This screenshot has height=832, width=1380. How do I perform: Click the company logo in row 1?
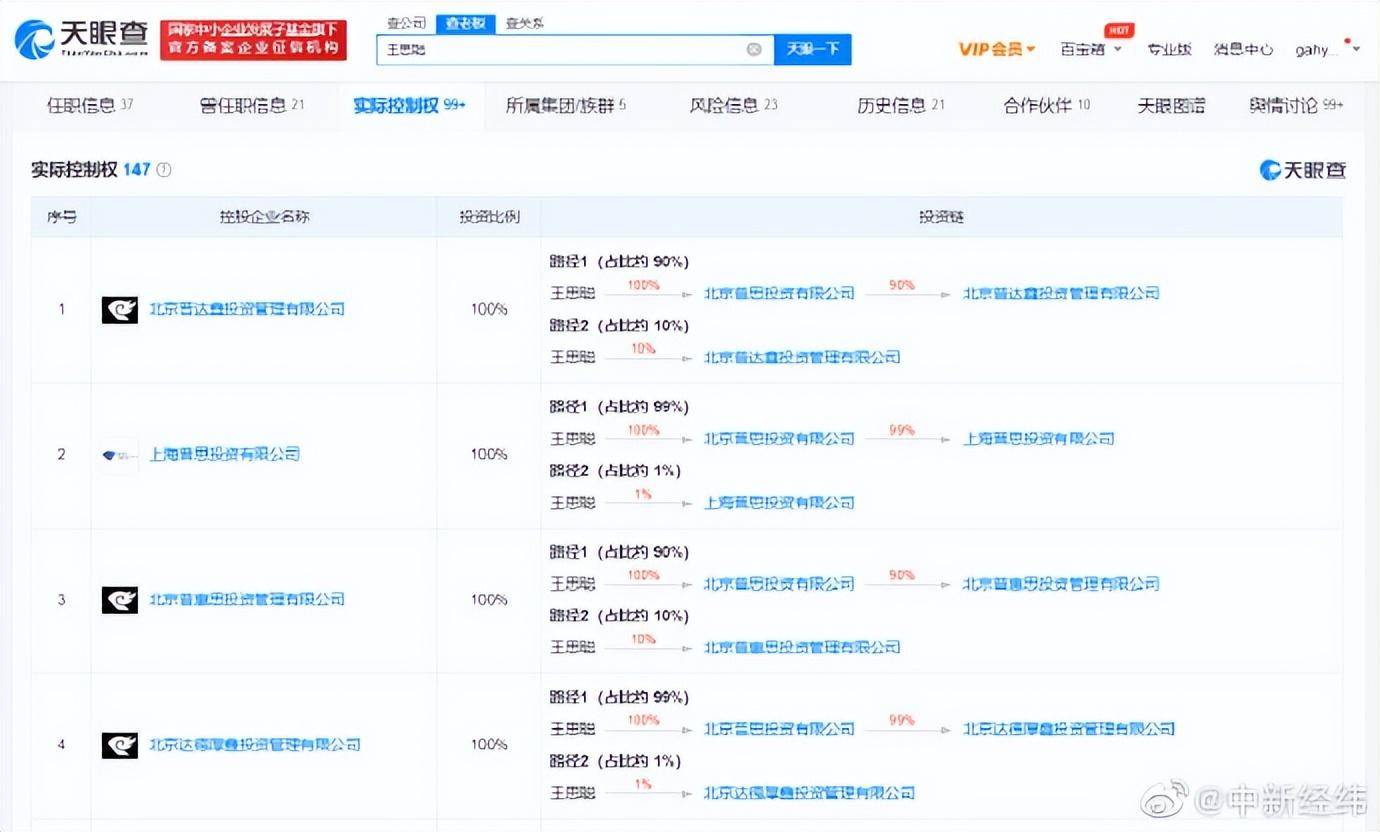(120, 310)
